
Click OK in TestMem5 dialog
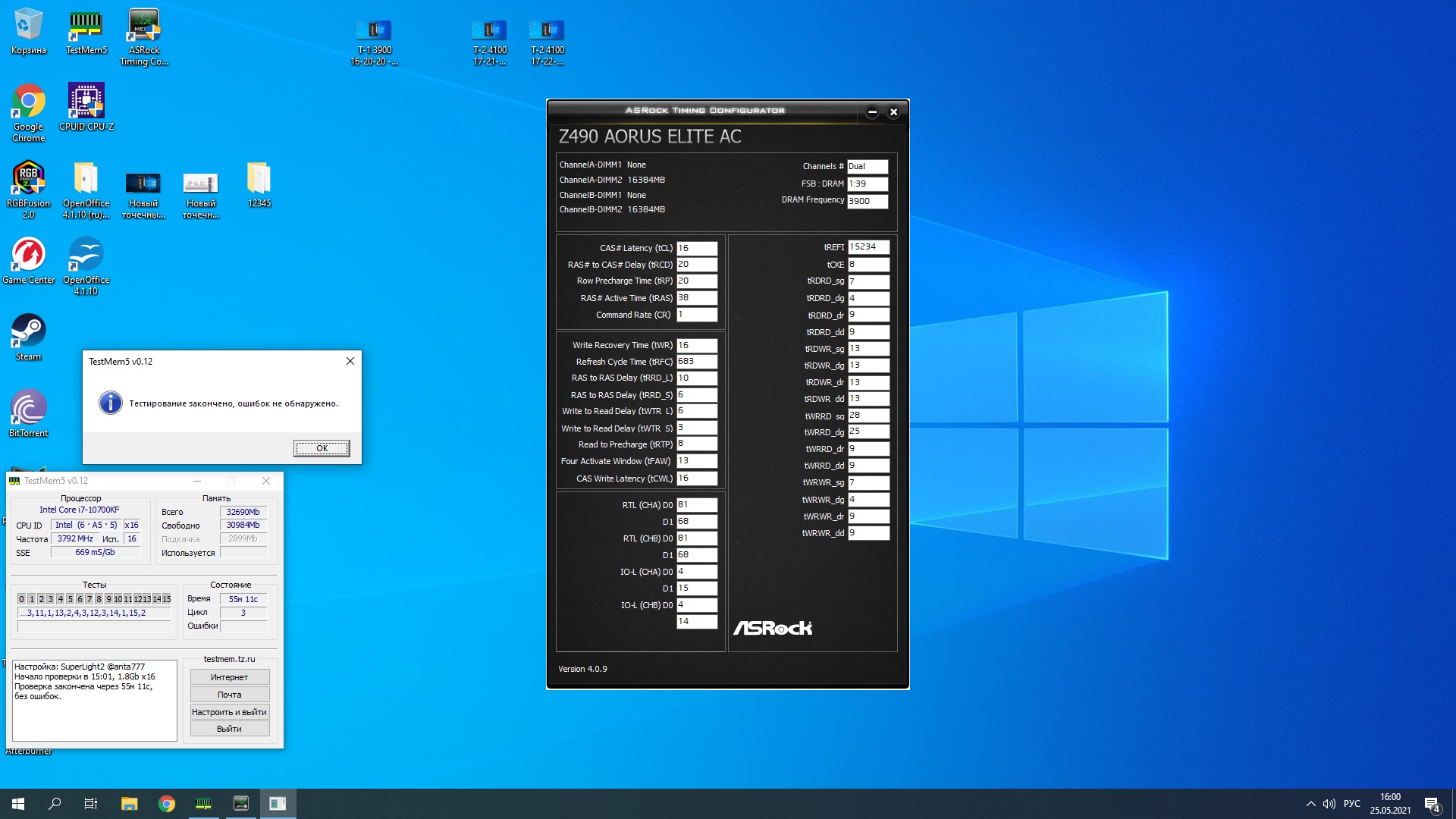[x=322, y=448]
